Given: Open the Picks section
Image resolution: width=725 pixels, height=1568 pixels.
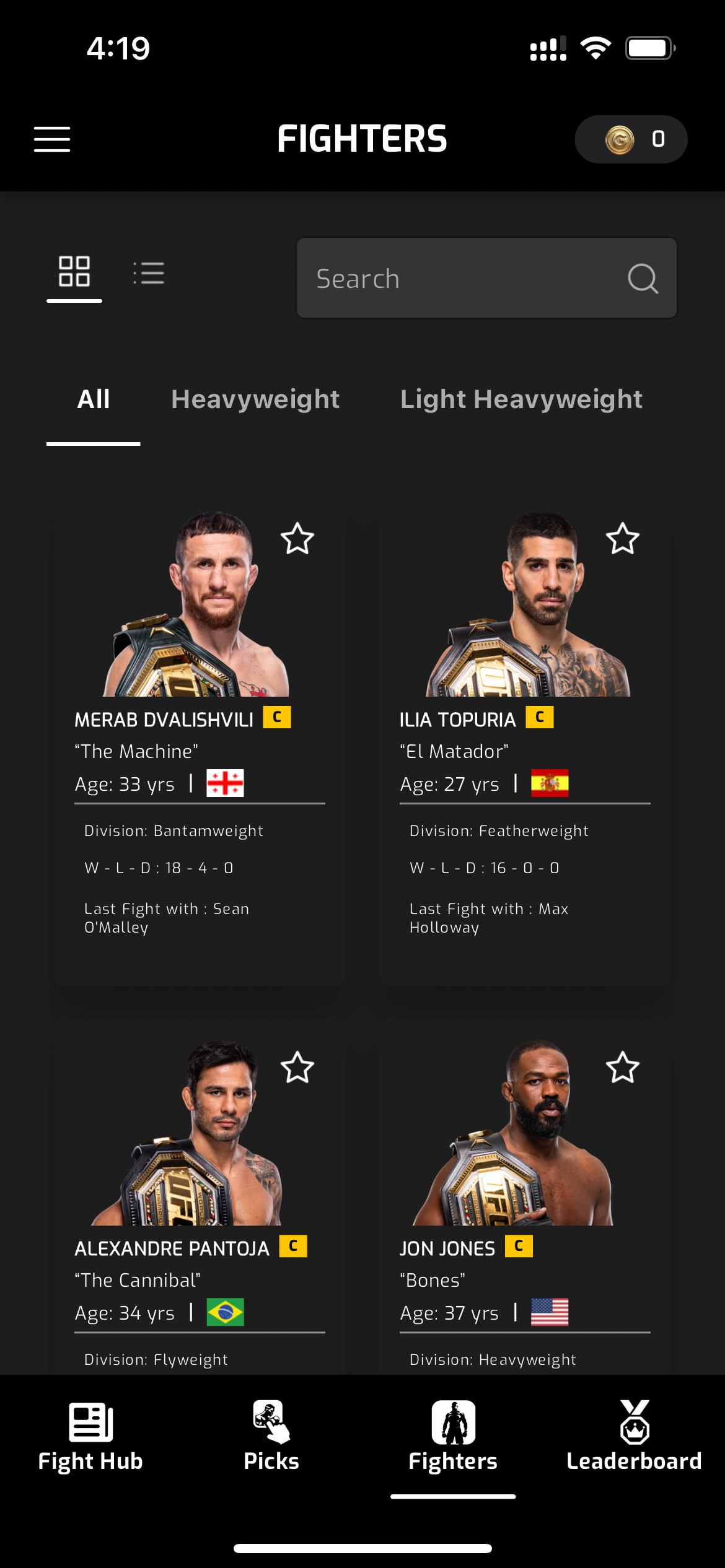Looking at the screenshot, I should click(x=271, y=1437).
